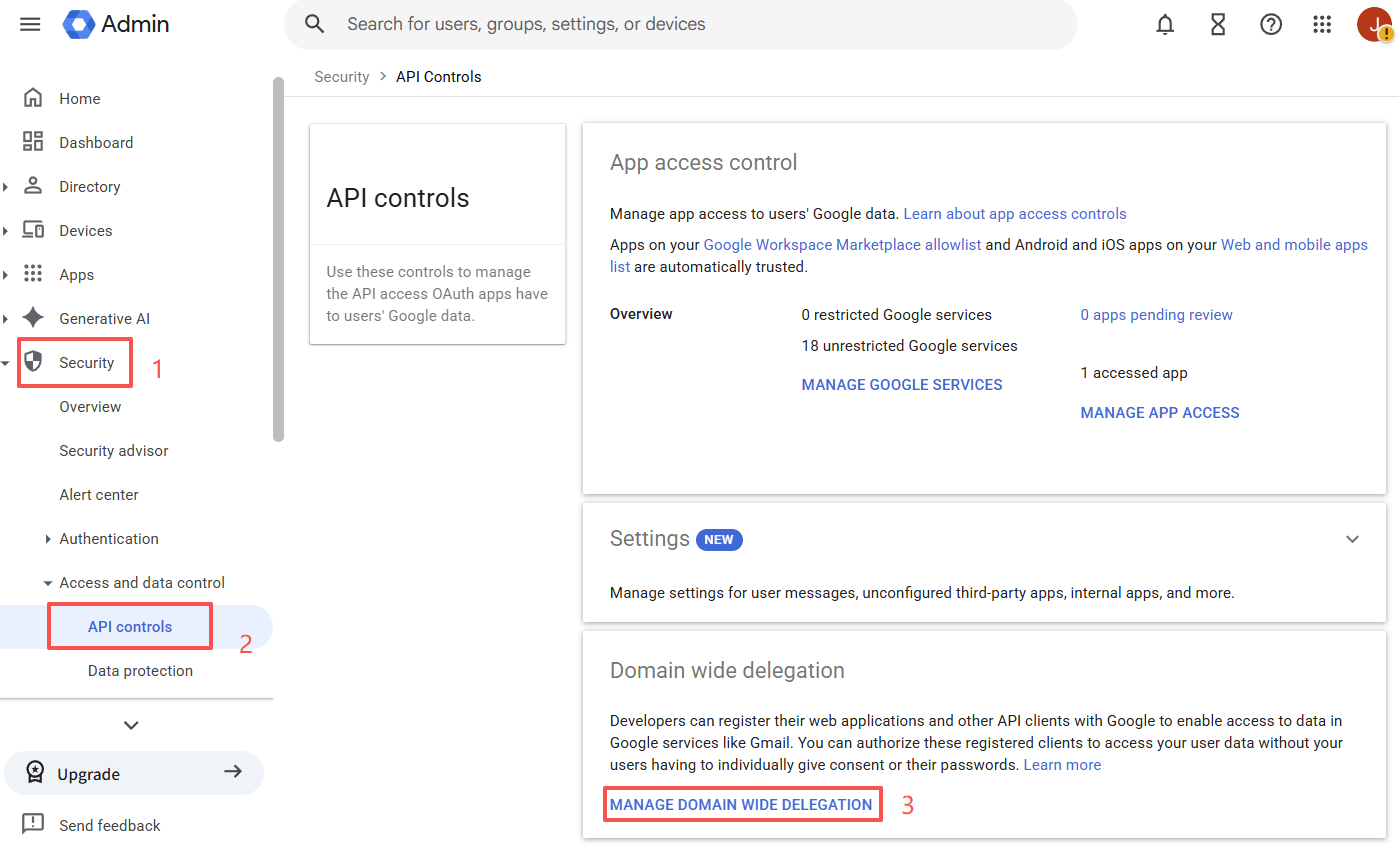Expand the Devices section arrow

tap(6, 231)
